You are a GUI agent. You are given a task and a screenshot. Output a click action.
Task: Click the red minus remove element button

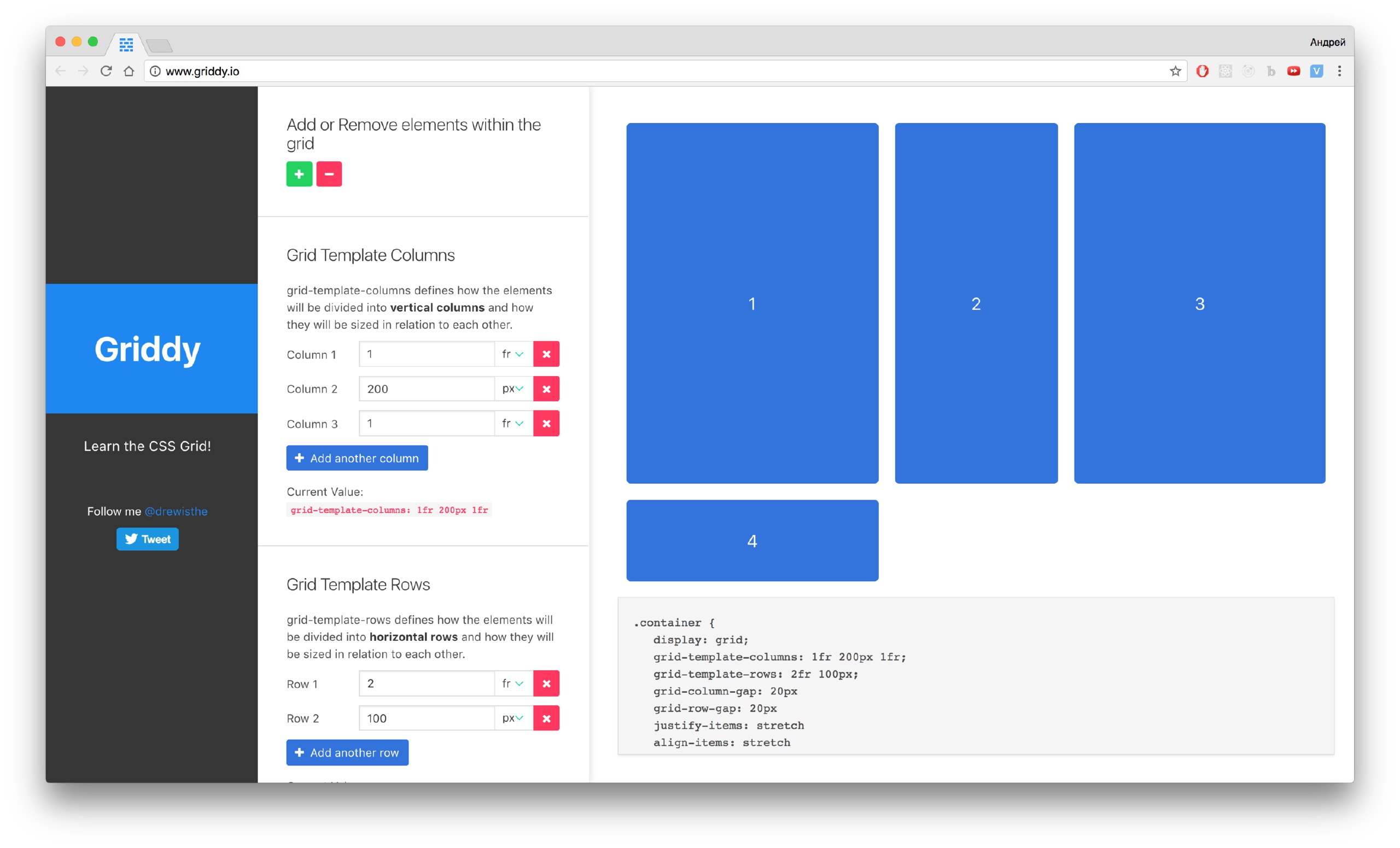click(x=329, y=174)
